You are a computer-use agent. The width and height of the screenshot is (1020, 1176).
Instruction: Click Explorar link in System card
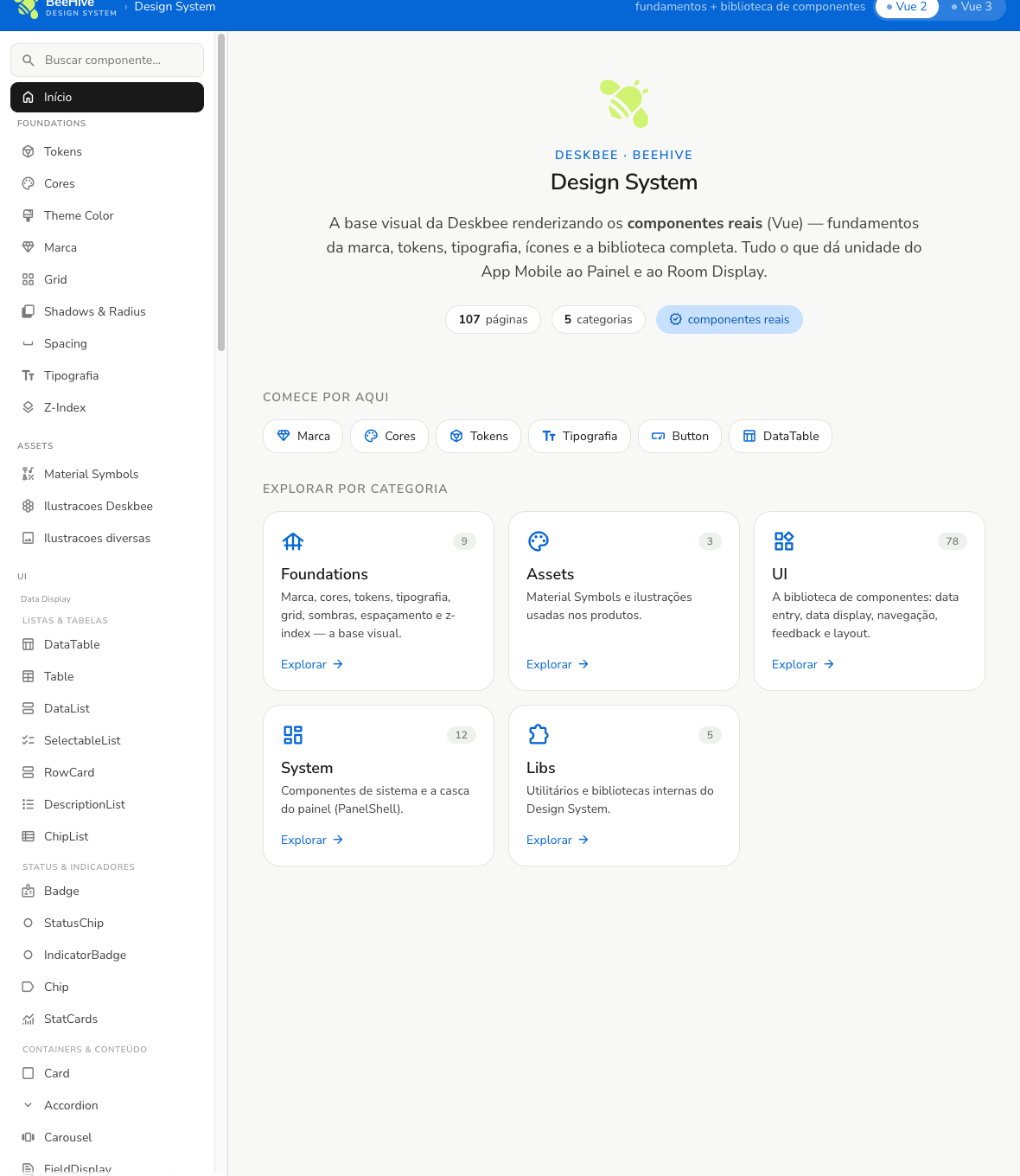(312, 840)
